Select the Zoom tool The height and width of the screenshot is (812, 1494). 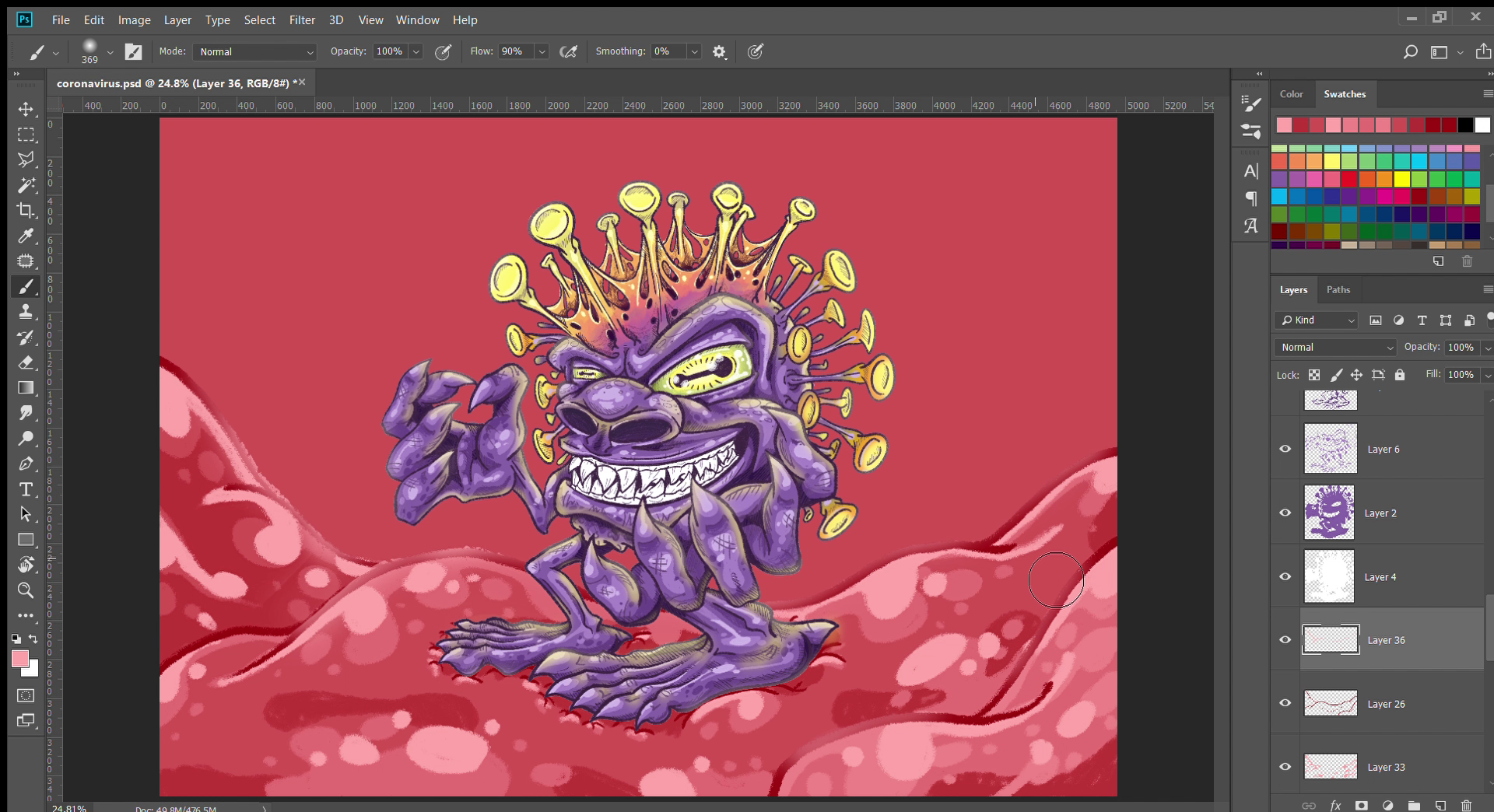(26, 590)
